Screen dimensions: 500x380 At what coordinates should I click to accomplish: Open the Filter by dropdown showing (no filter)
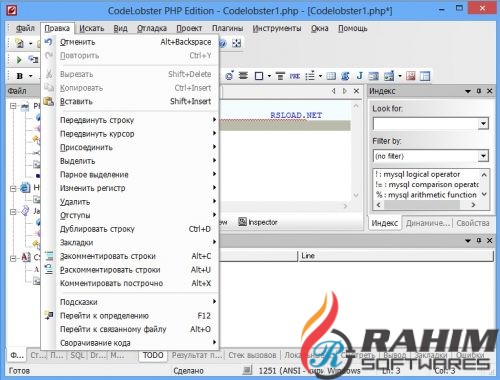click(483, 156)
